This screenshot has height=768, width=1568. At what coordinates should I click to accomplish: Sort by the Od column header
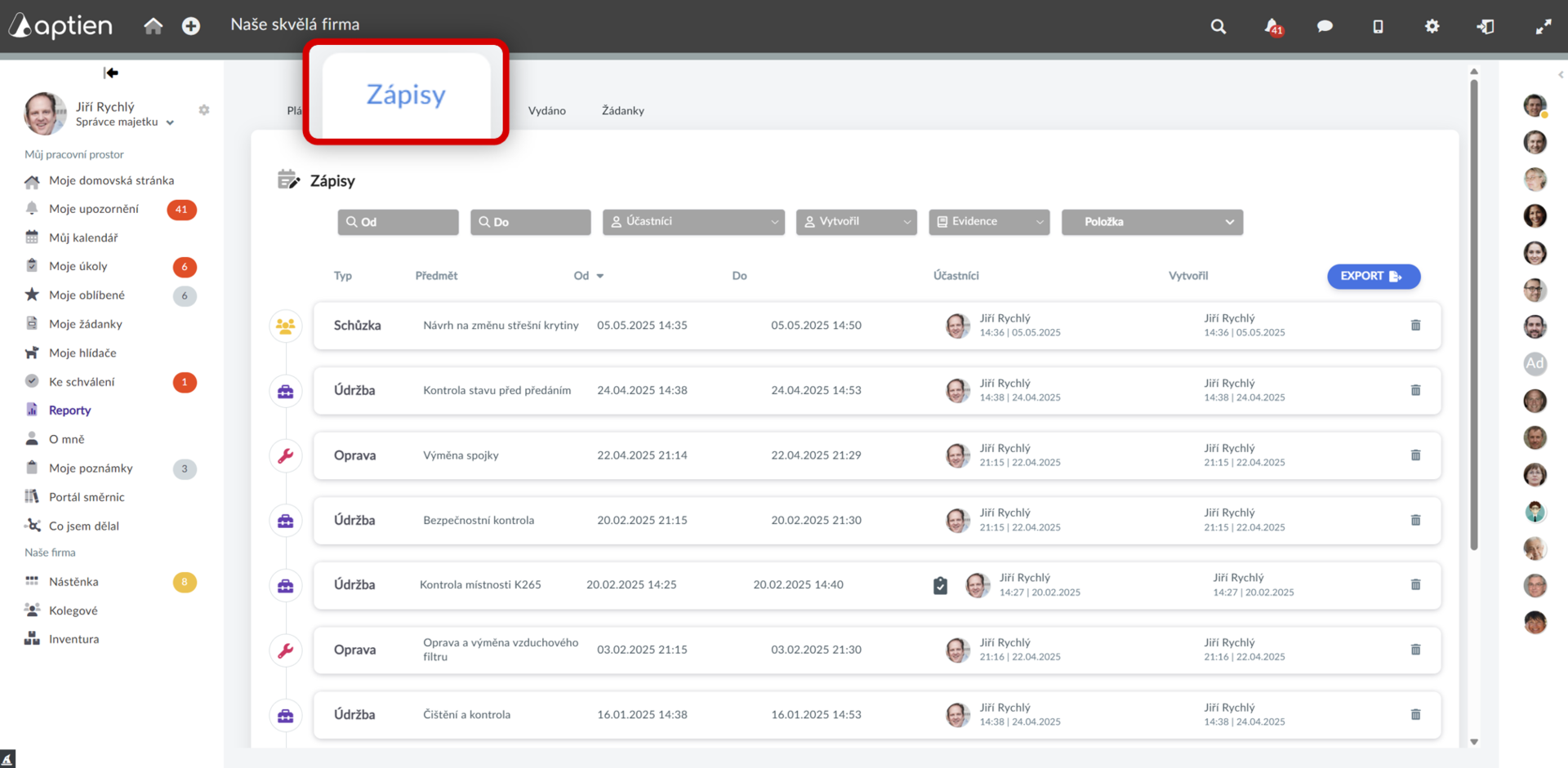click(x=588, y=276)
